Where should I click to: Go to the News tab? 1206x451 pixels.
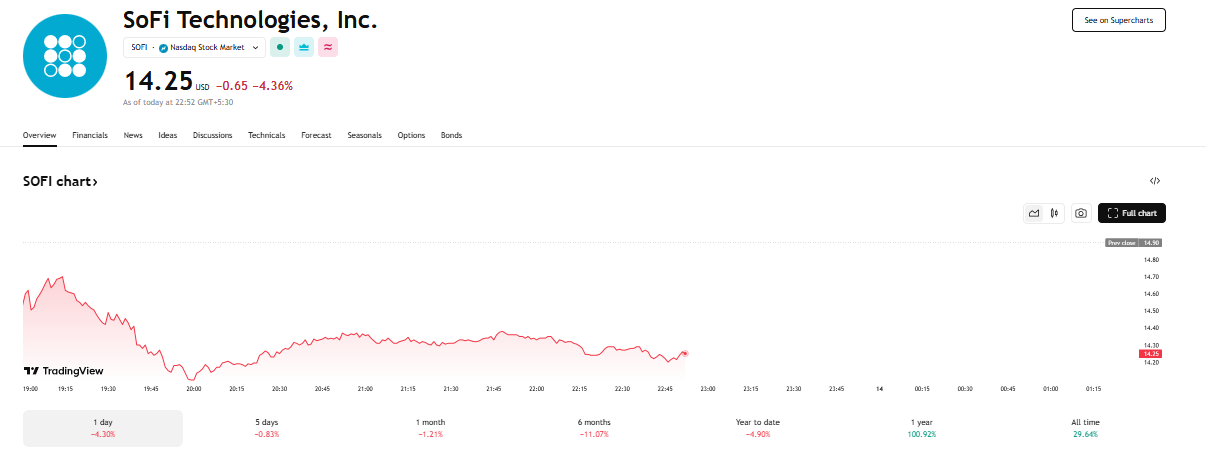pyautogui.click(x=133, y=135)
